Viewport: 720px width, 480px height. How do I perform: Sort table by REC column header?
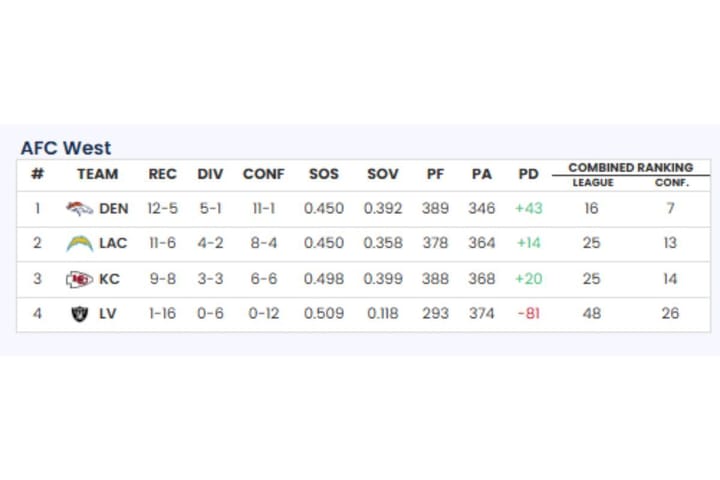162,174
